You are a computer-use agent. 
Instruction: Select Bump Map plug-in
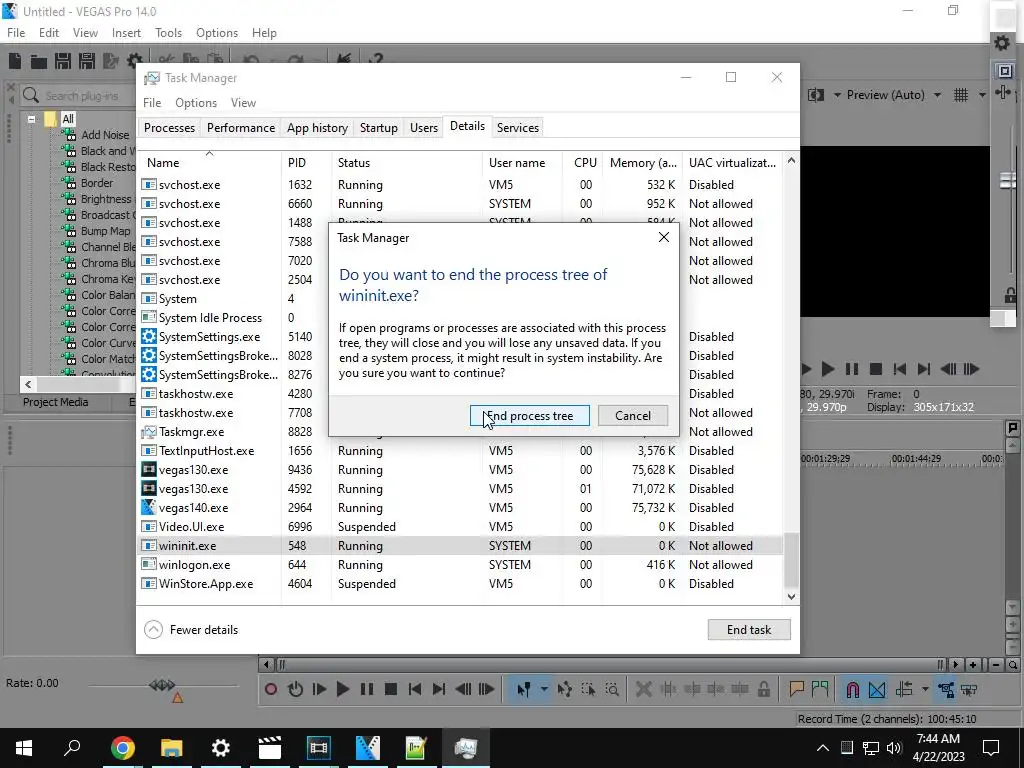tap(105, 231)
